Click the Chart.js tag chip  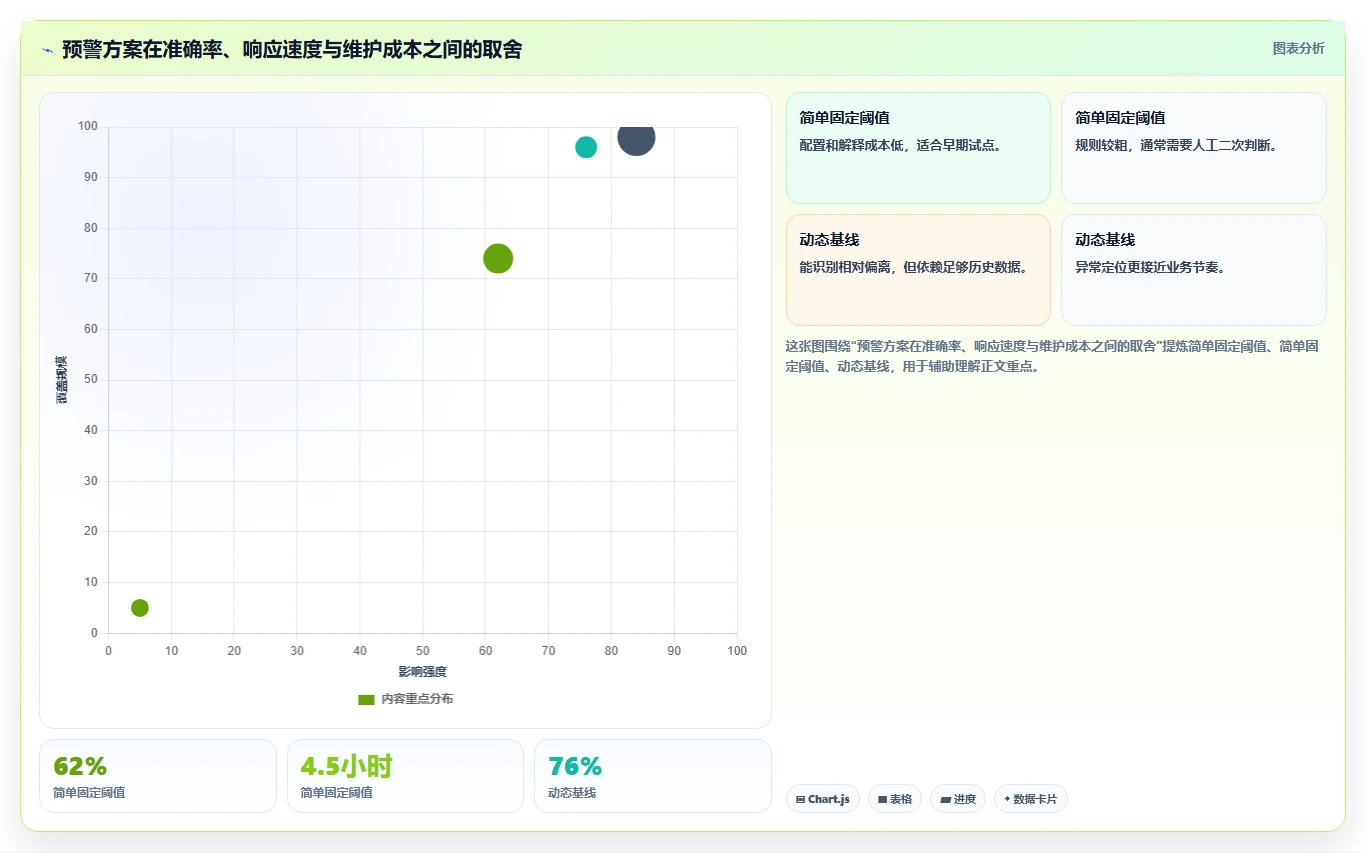click(x=823, y=799)
